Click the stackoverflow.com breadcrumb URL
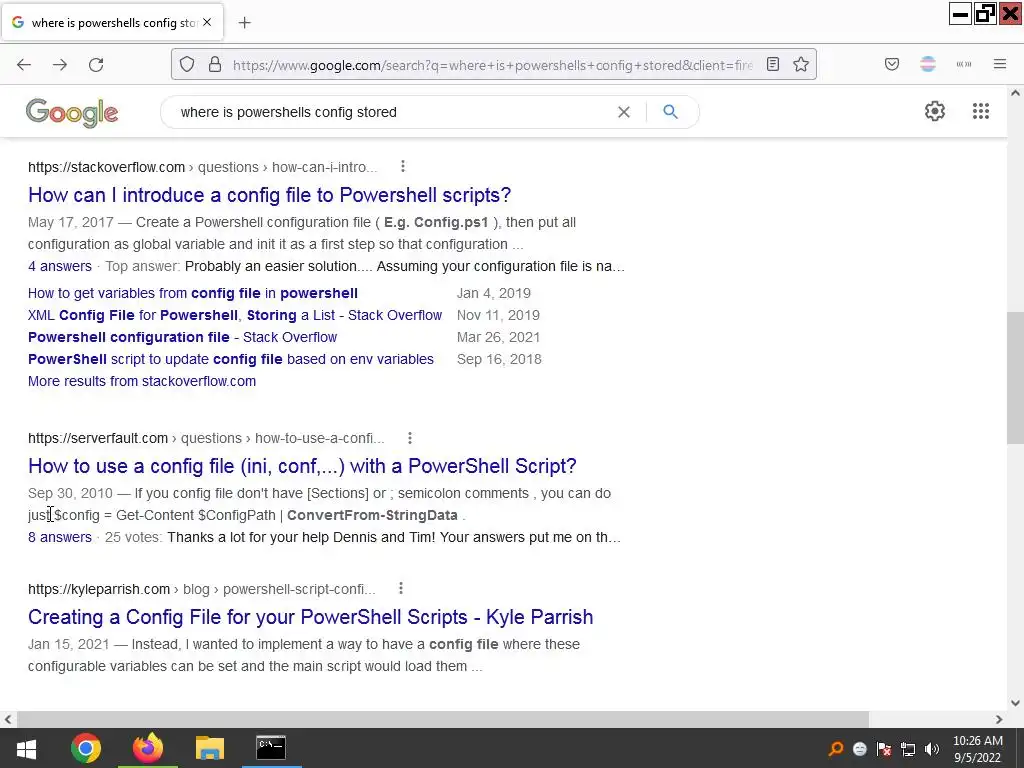 click(x=202, y=167)
